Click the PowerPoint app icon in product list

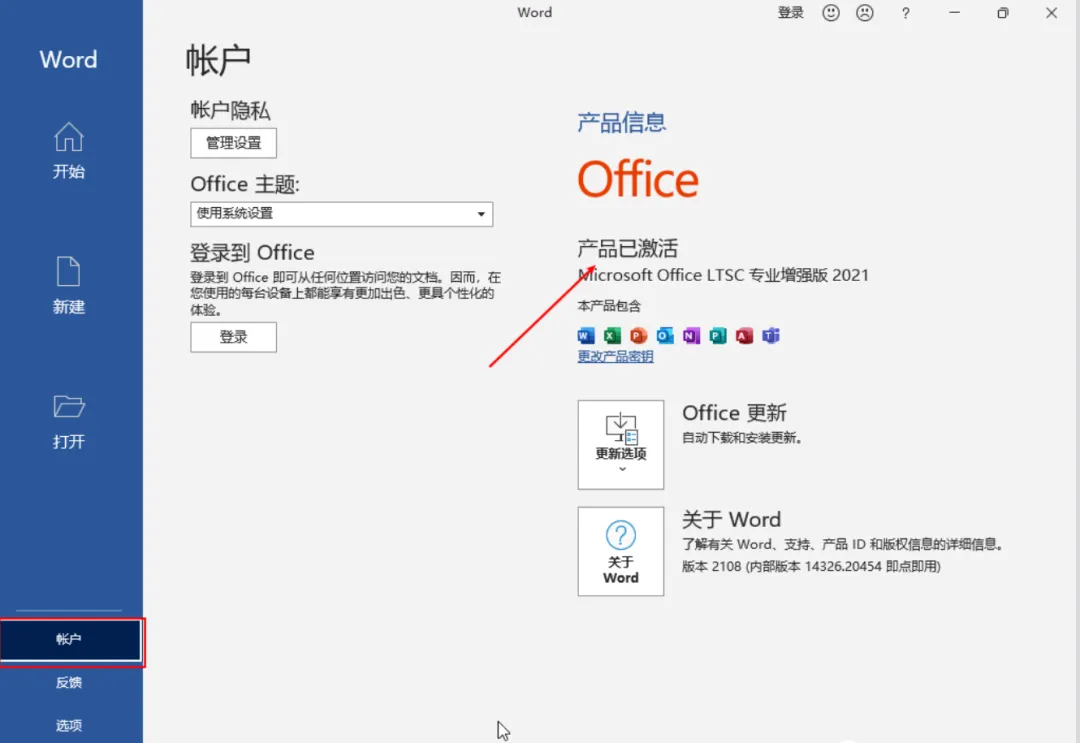(x=638, y=335)
